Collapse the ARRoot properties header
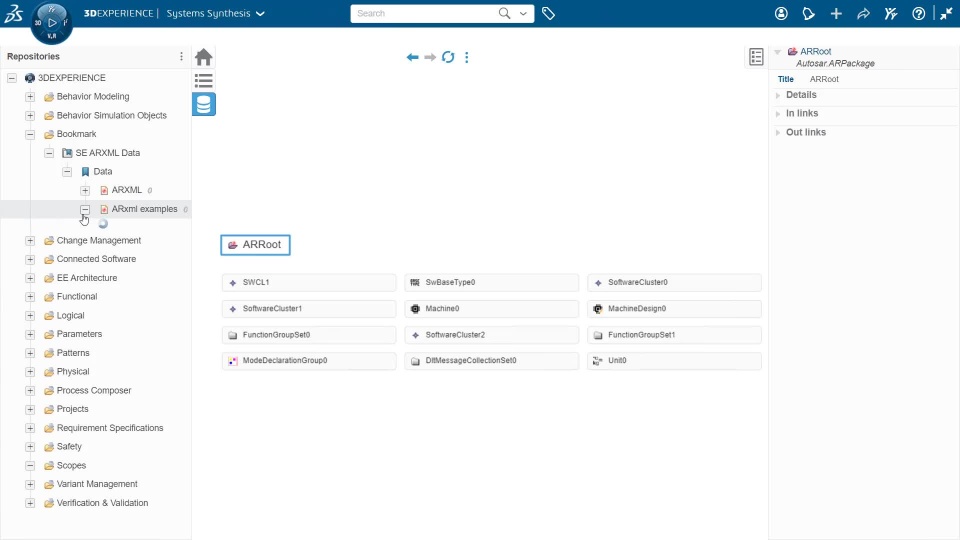 (778, 52)
